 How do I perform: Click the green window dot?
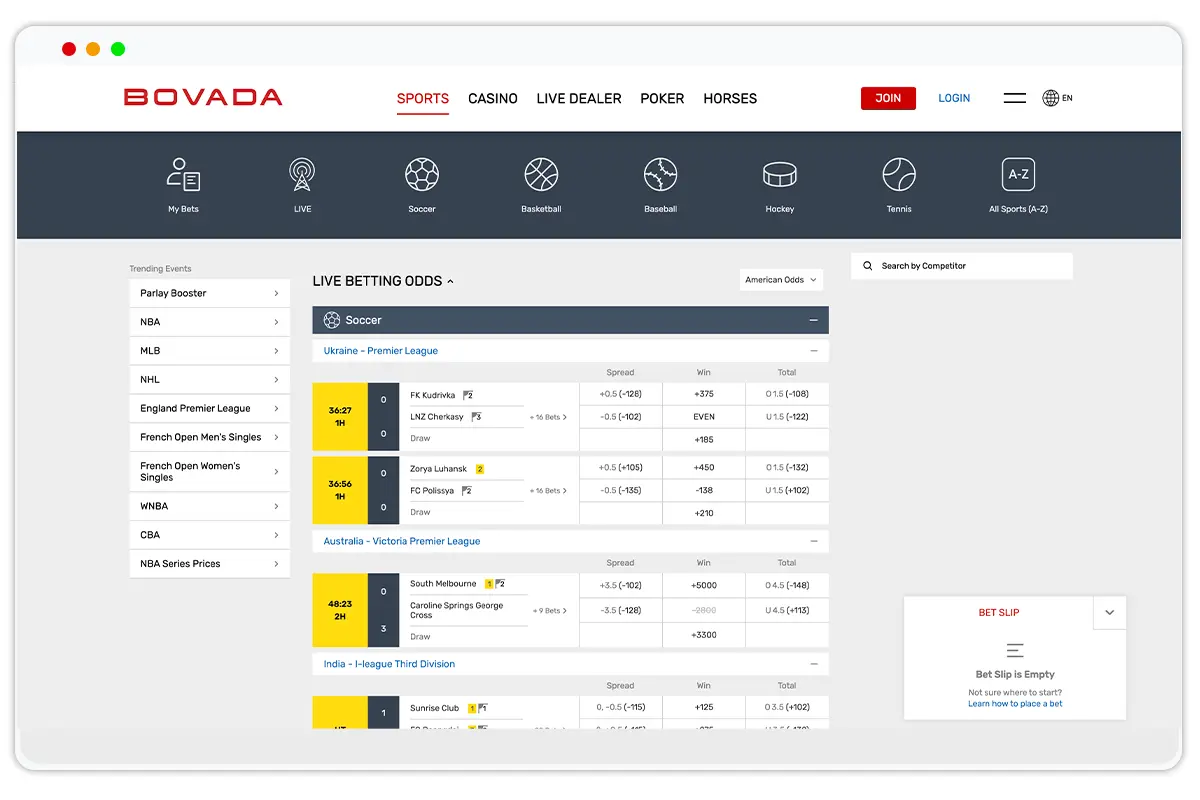(118, 49)
